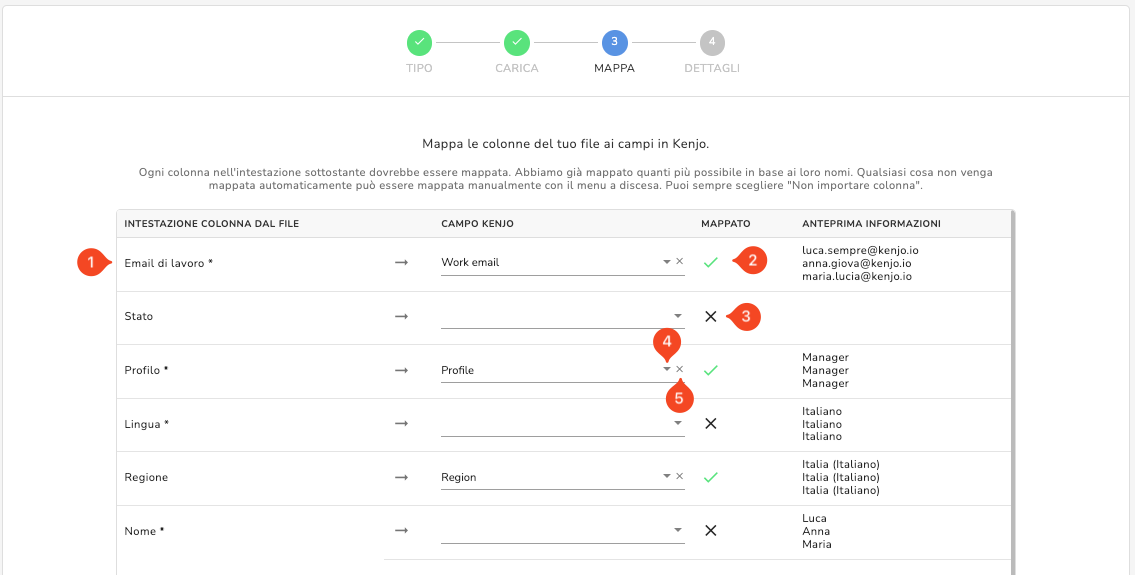Select the DETTAGLI step label

(712, 68)
